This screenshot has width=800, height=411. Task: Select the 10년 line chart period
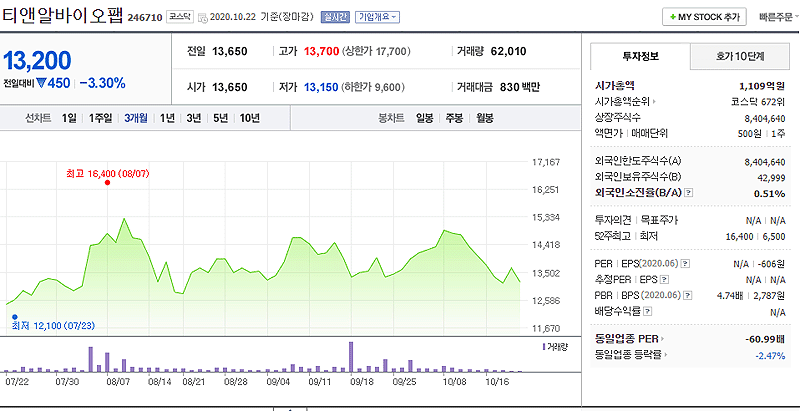click(x=249, y=118)
